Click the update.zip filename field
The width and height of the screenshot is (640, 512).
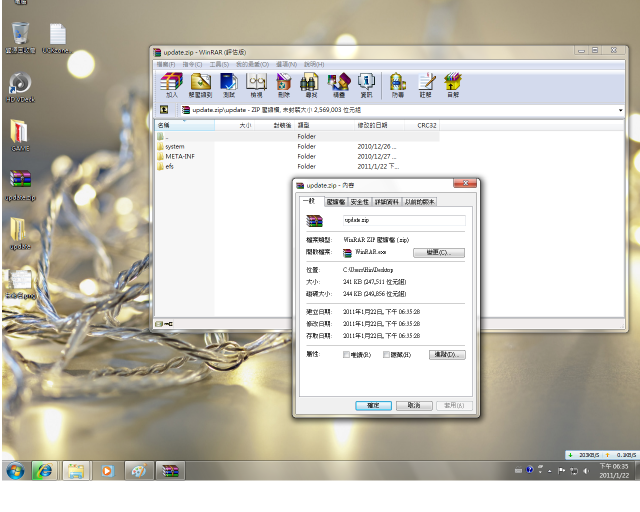point(404,220)
